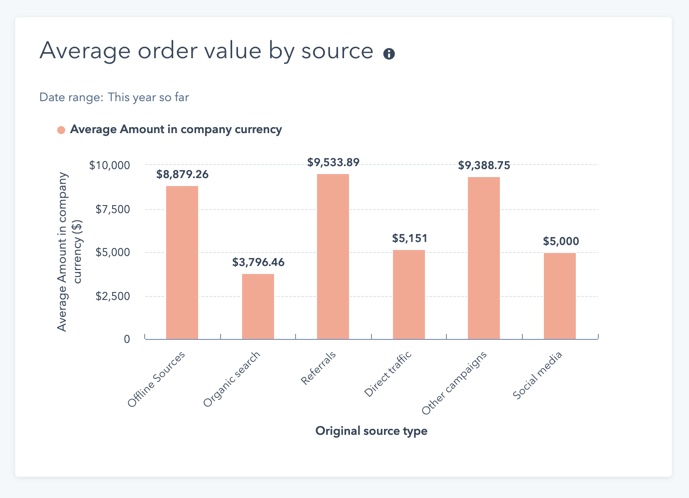Click the $5,151 data label
This screenshot has width=689, height=498.
point(408,238)
